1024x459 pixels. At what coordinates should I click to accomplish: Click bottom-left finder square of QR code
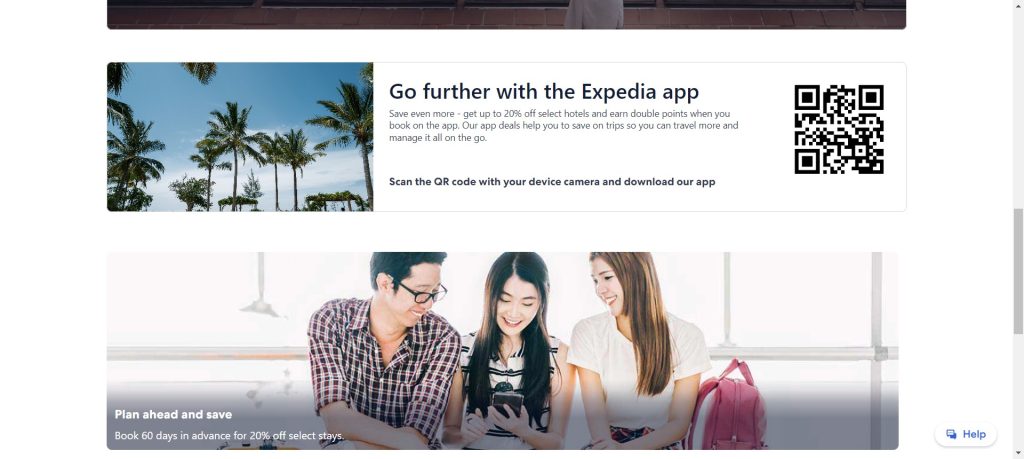(x=808, y=161)
